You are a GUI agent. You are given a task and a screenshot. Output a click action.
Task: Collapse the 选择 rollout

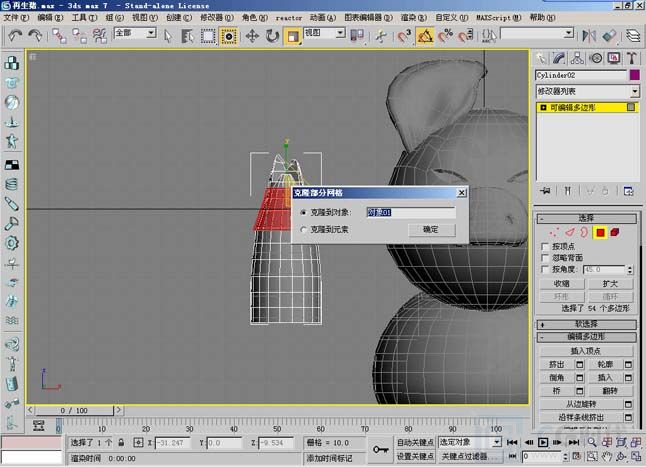(586, 218)
